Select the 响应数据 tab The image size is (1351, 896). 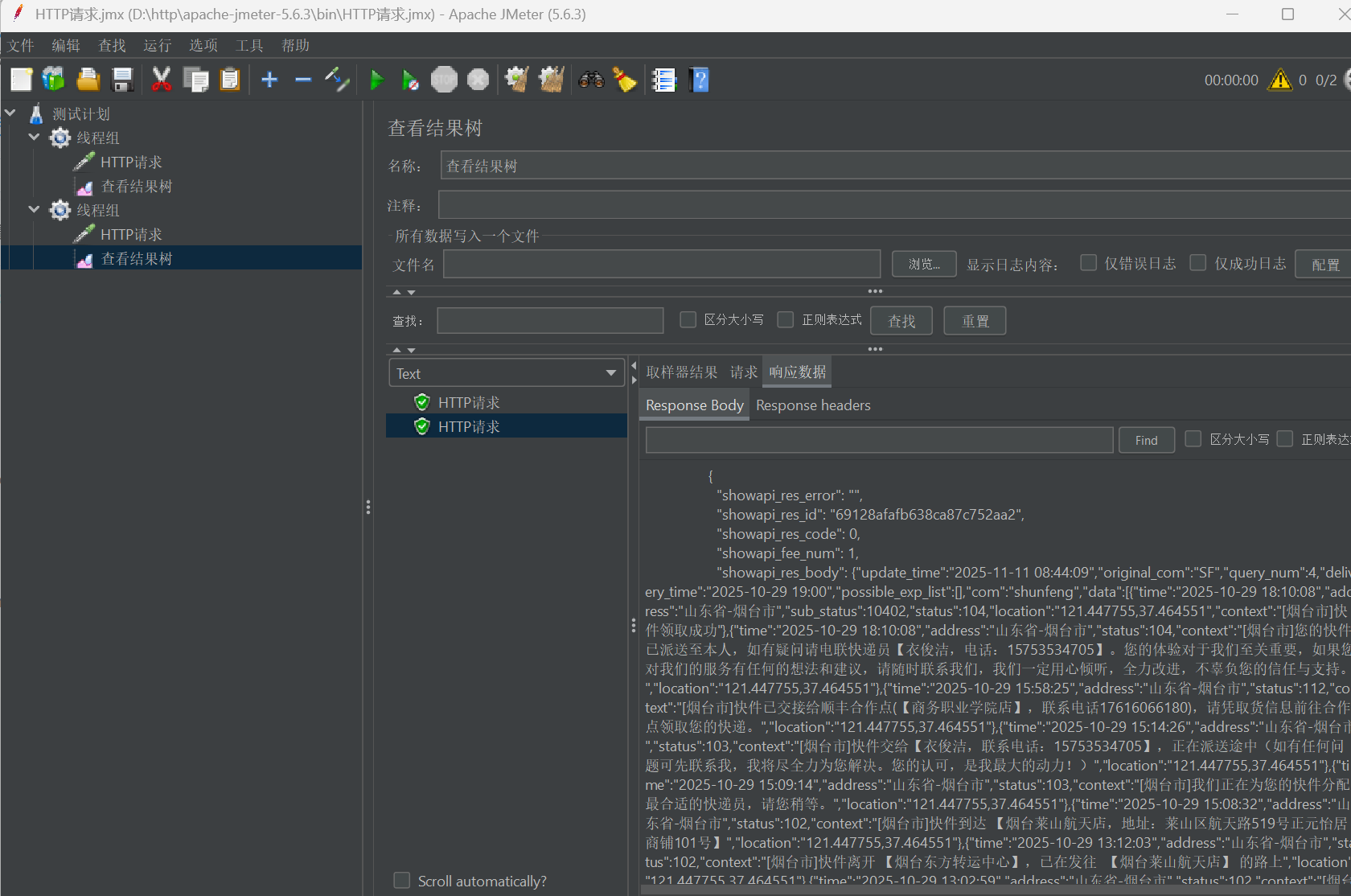[797, 372]
